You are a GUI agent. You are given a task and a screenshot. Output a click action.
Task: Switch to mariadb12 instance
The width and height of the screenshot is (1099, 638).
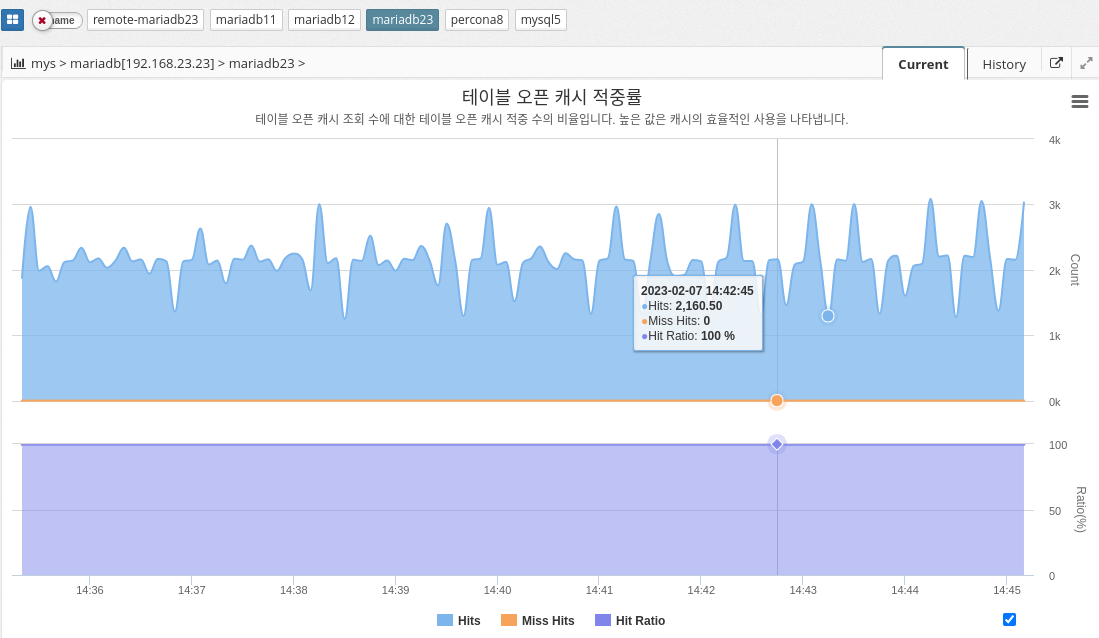pos(324,20)
